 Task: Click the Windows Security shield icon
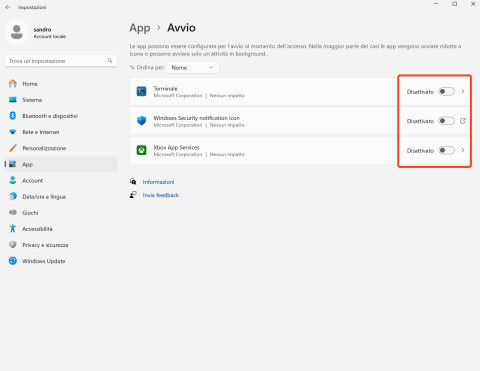(142, 121)
